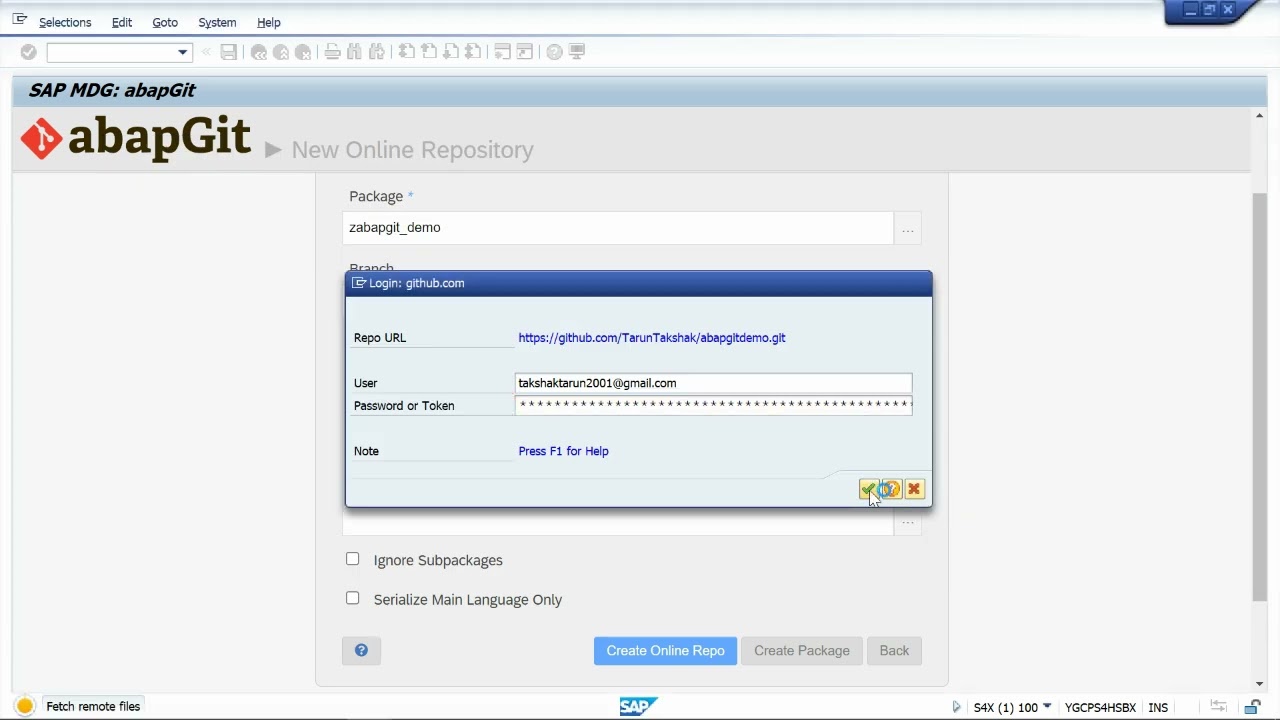The image size is (1280, 720).
Task: Click the Print toolbar icon
Action: click(332, 52)
